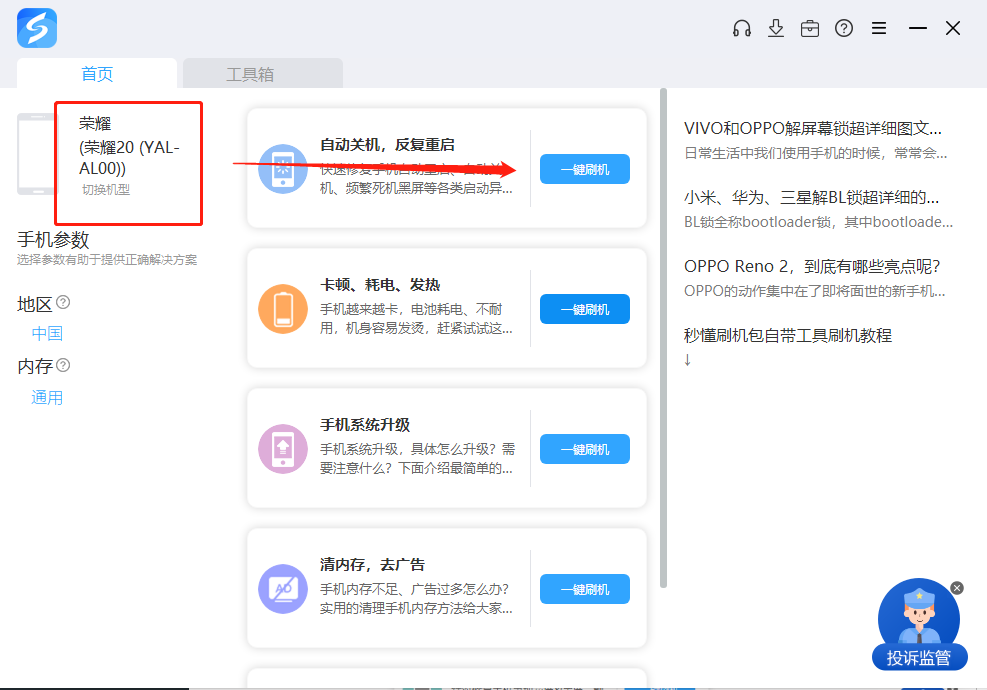Click 一键刷机 for 卡顿、耗电、发热

585,309
